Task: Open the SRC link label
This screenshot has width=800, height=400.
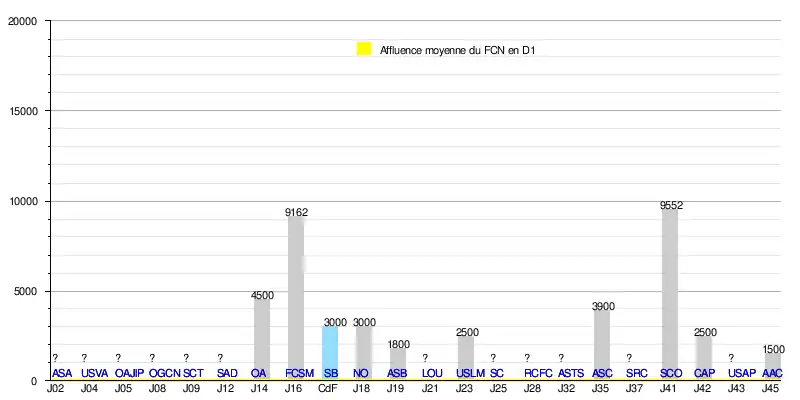Action: (x=636, y=373)
